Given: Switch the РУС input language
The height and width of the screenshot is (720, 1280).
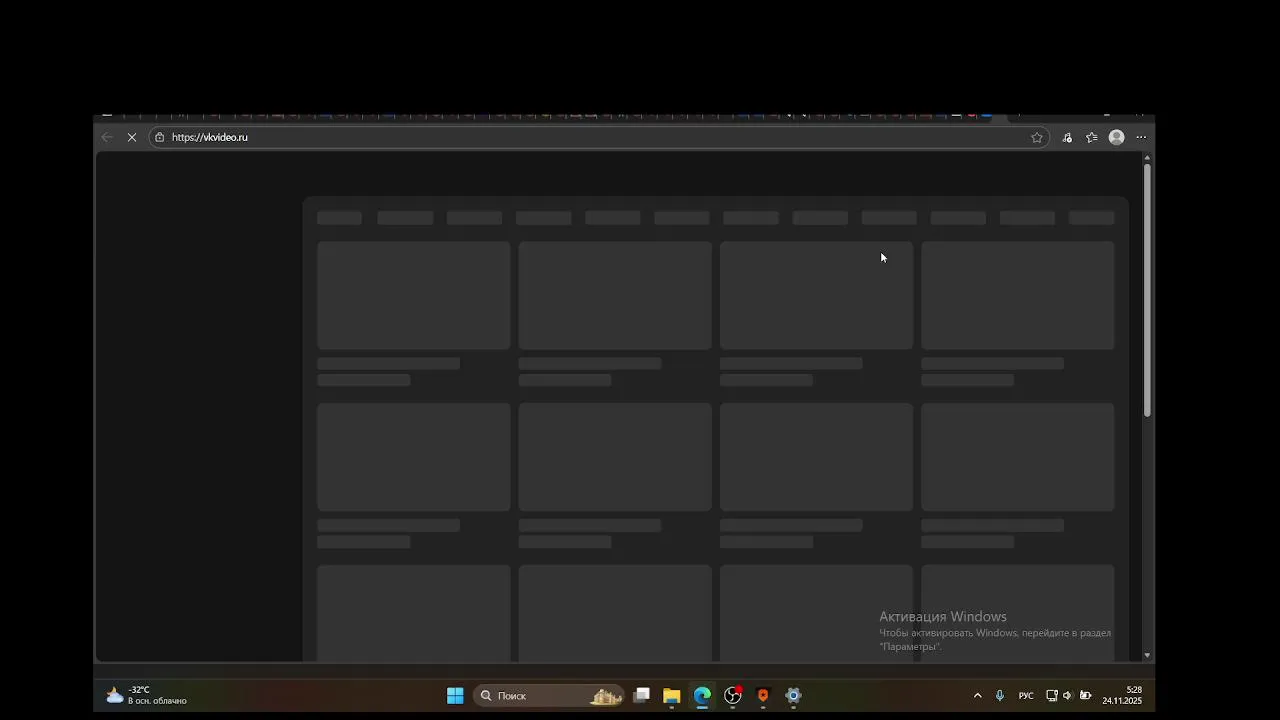Looking at the screenshot, I should pyautogui.click(x=1026, y=696).
